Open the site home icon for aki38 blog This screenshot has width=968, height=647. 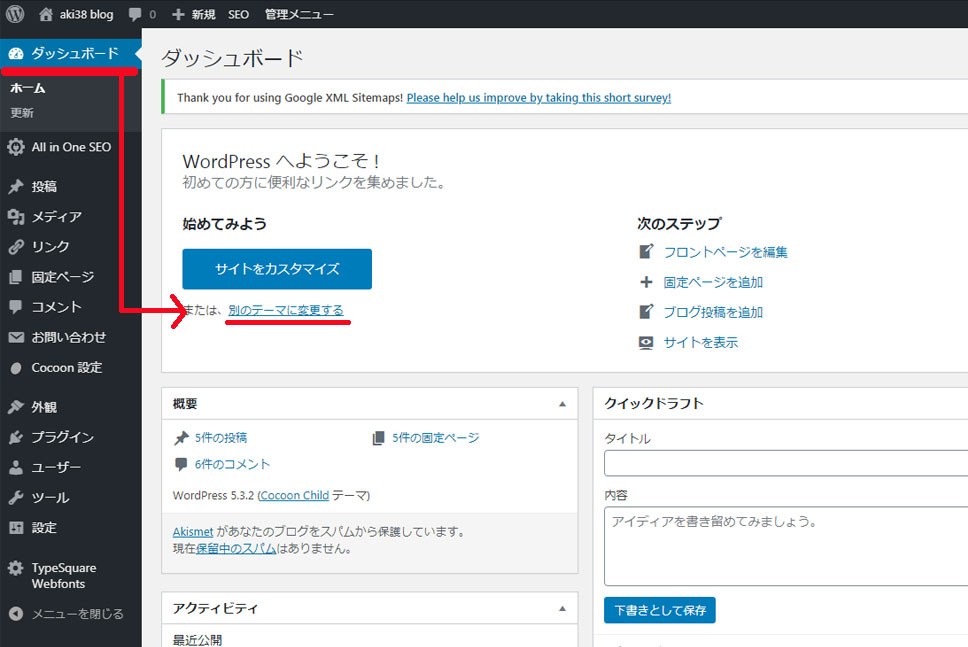46,14
